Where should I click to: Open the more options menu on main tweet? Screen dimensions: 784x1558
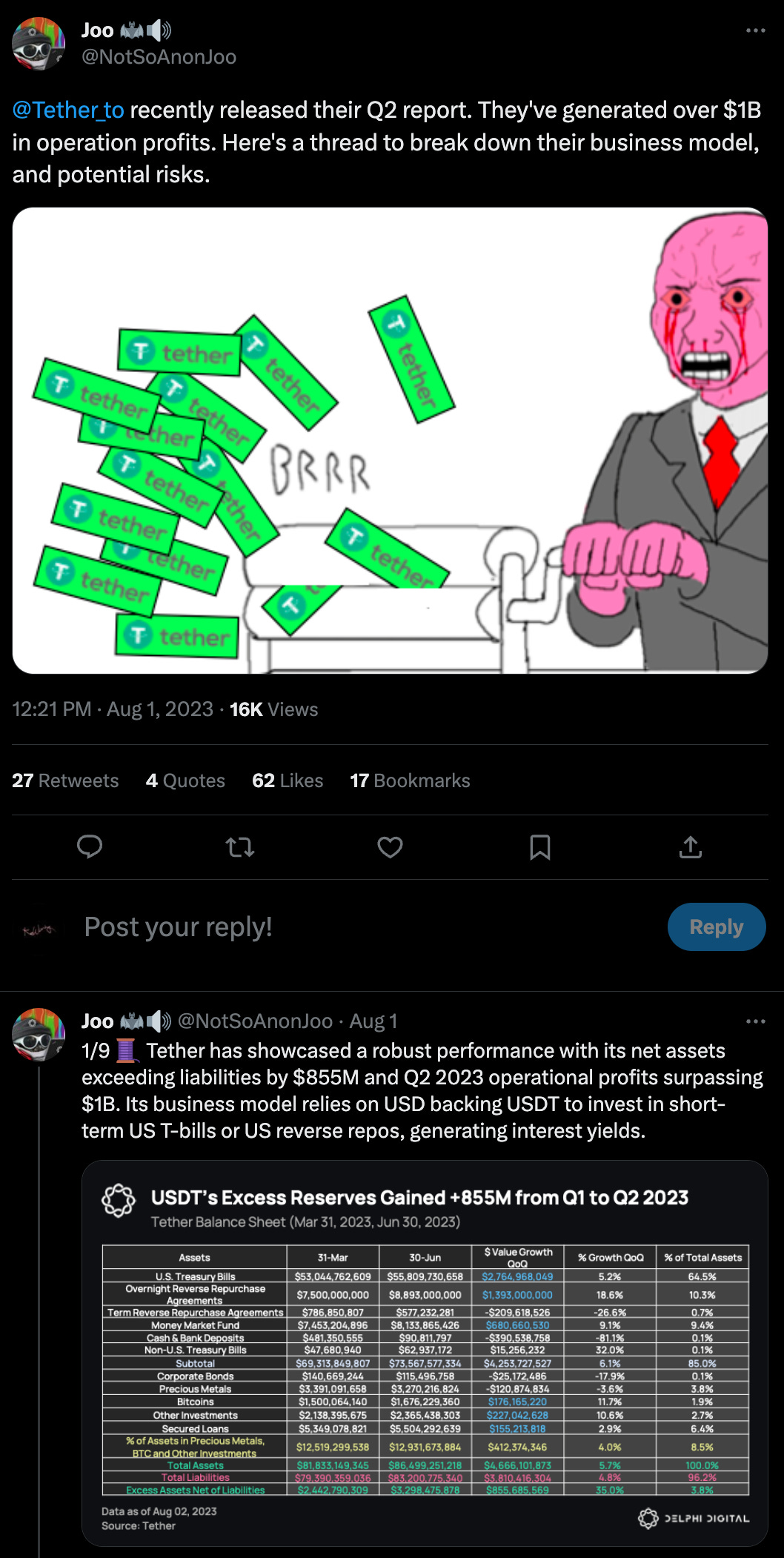755,30
